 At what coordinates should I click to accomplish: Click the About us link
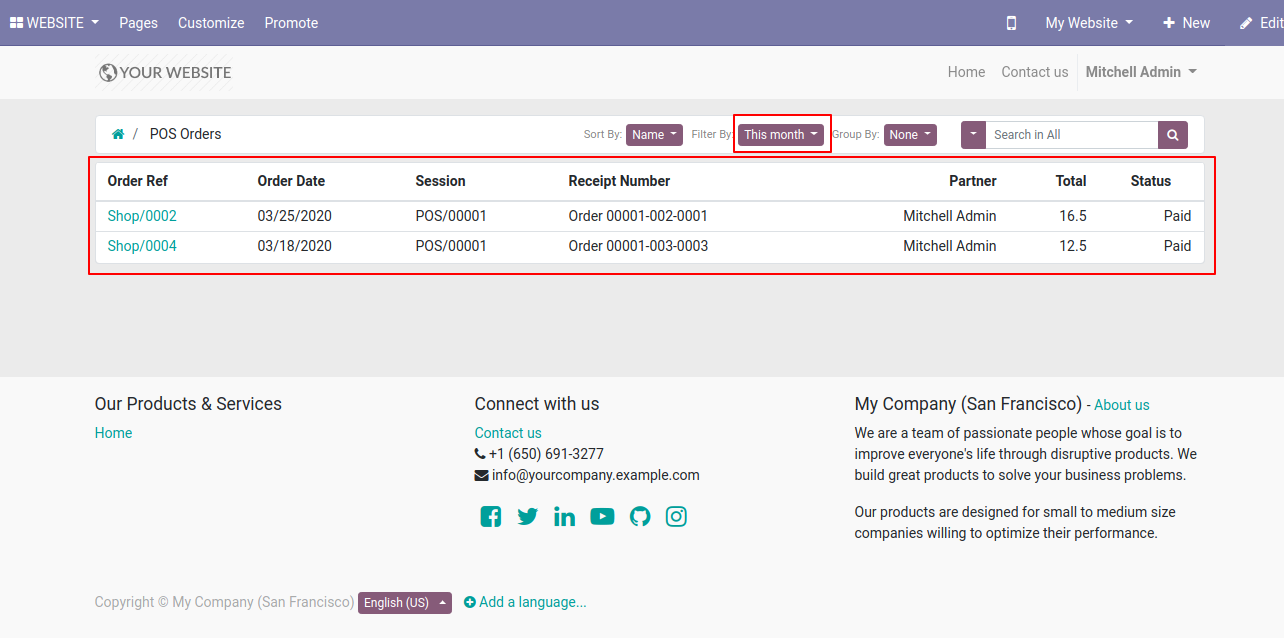click(x=1122, y=405)
